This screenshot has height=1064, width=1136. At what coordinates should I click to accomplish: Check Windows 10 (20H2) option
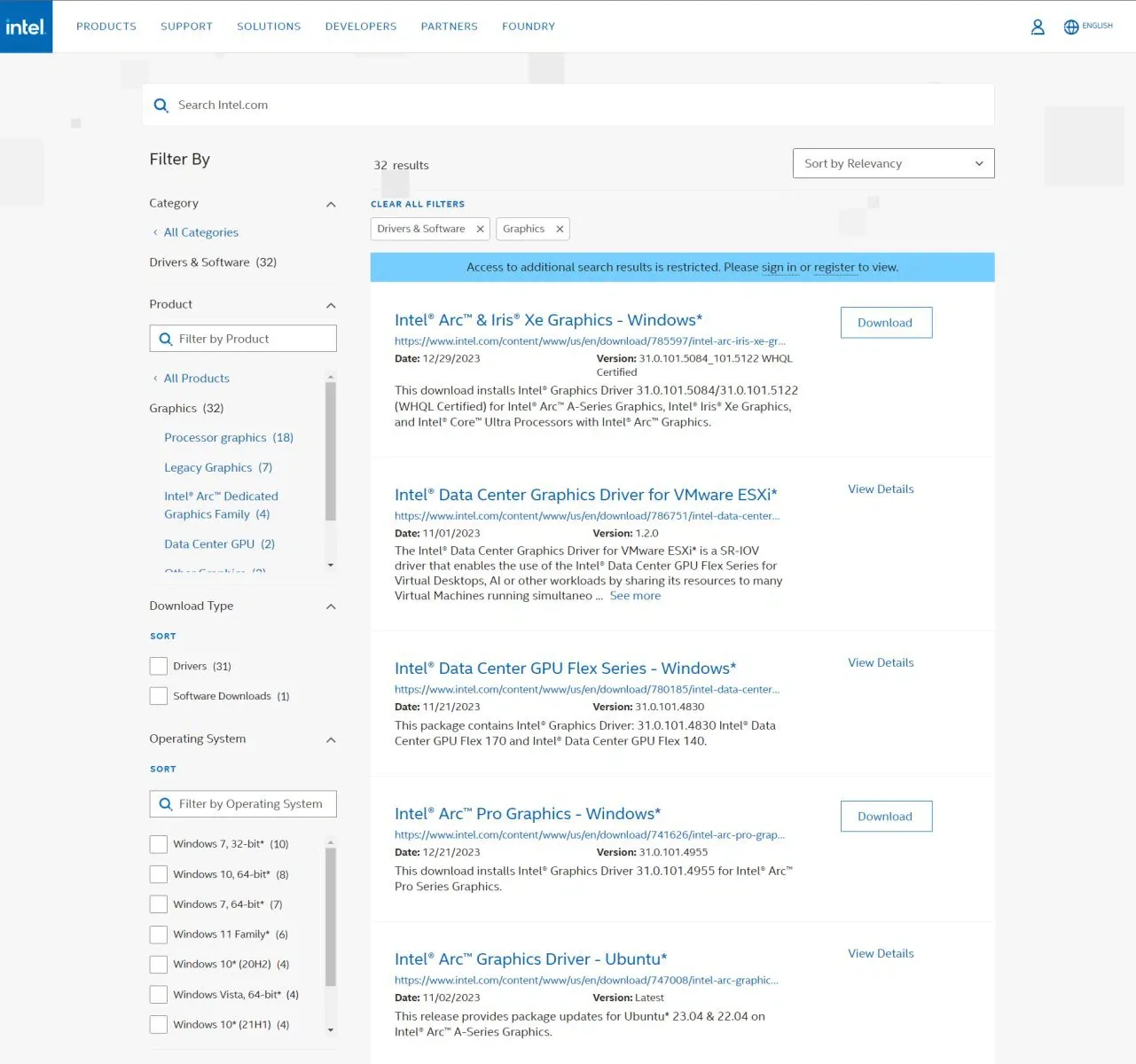coord(159,964)
